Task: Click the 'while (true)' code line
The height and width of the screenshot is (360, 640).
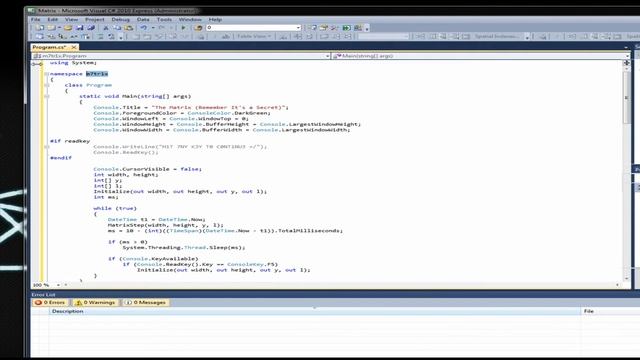Action: (115, 208)
